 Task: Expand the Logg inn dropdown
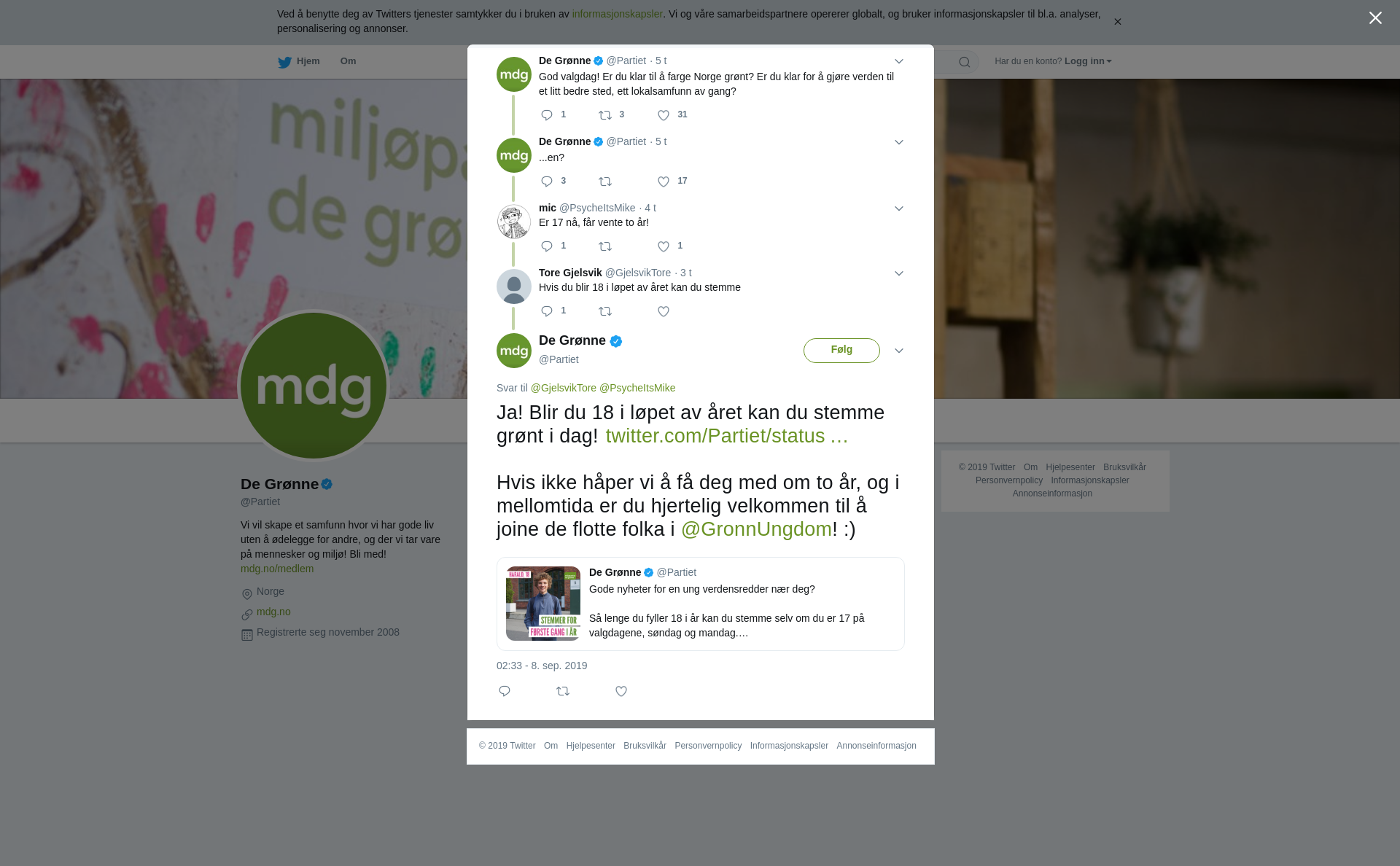pos(1088,61)
